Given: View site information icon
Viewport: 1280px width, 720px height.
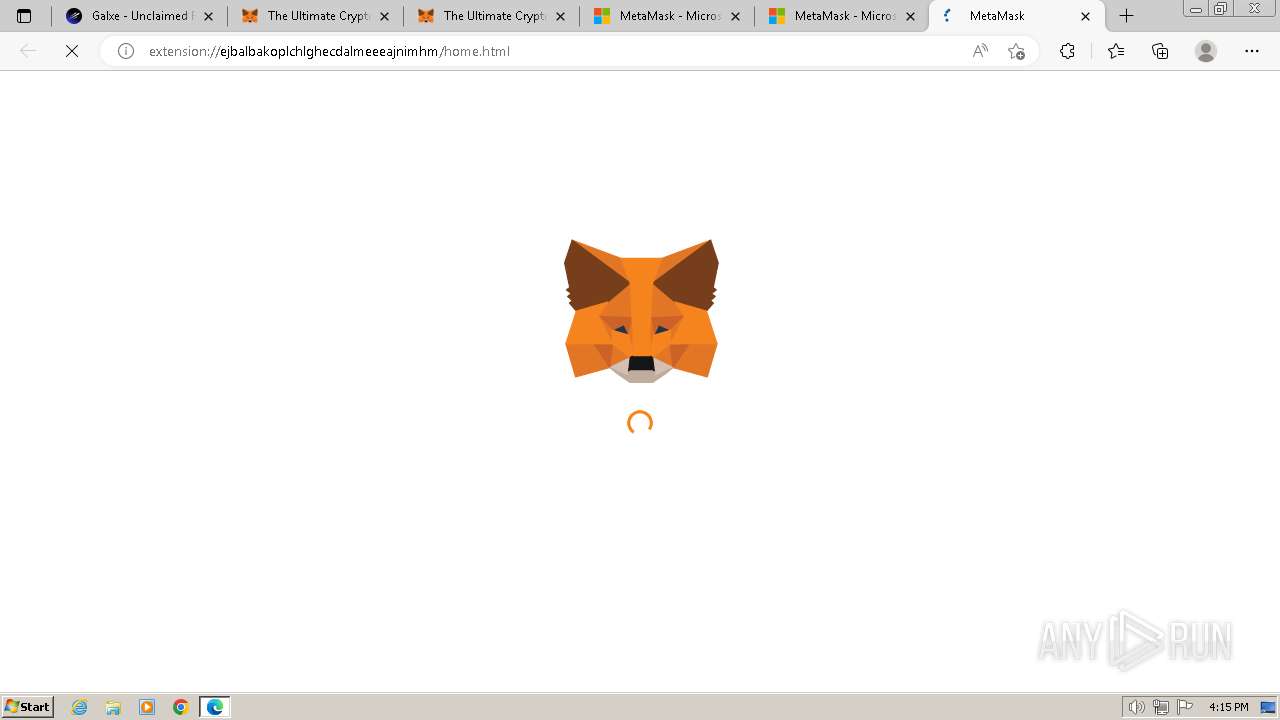Looking at the screenshot, I should 126,51.
